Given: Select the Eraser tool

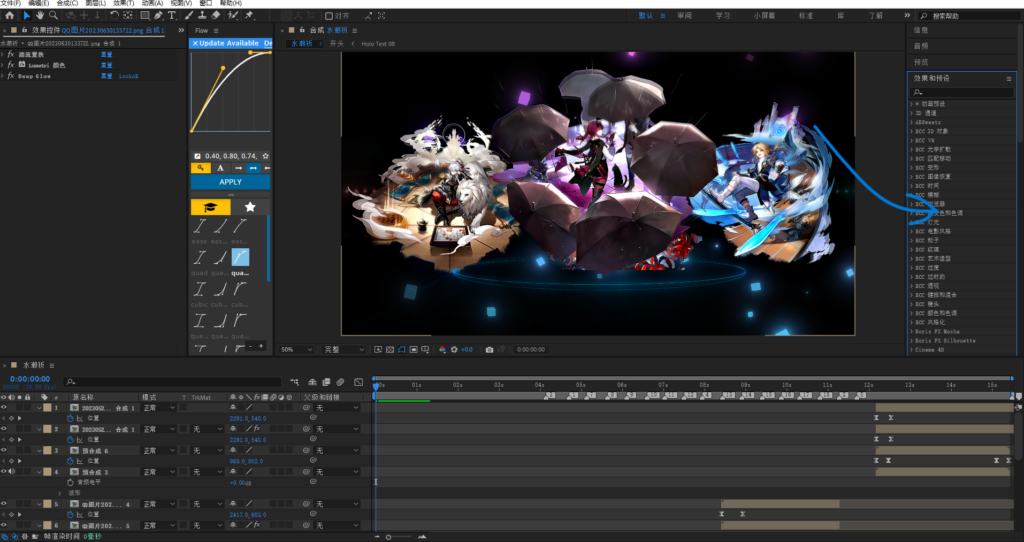Looking at the screenshot, I should (x=216, y=16).
